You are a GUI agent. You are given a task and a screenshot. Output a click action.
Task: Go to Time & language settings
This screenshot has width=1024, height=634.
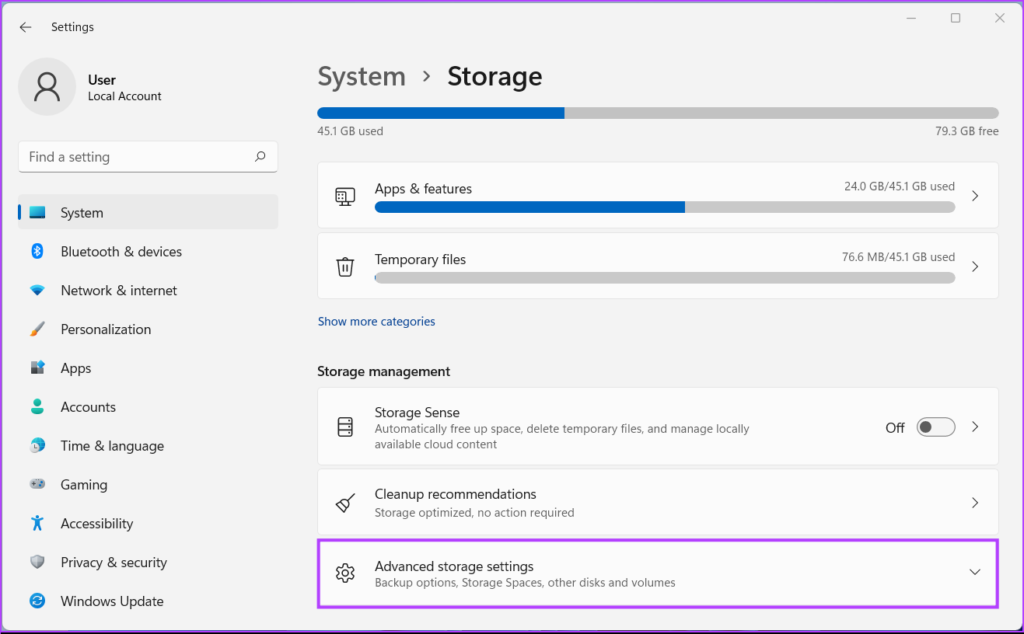point(112,446)
